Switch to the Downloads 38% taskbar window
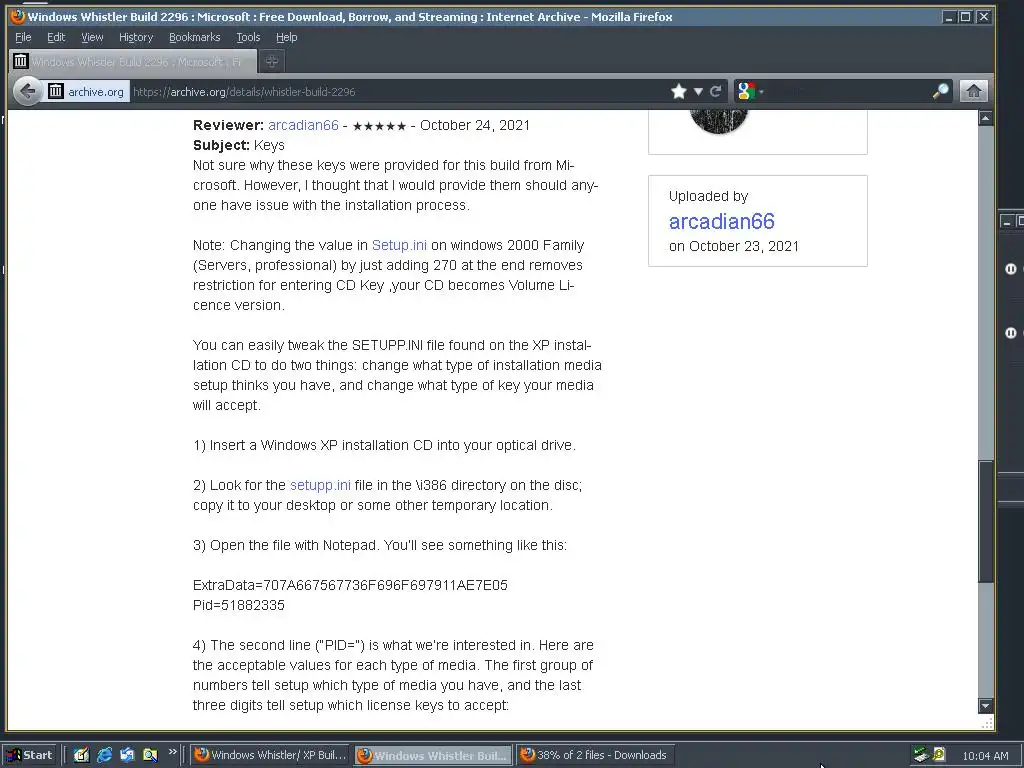 tap(596, 755)
